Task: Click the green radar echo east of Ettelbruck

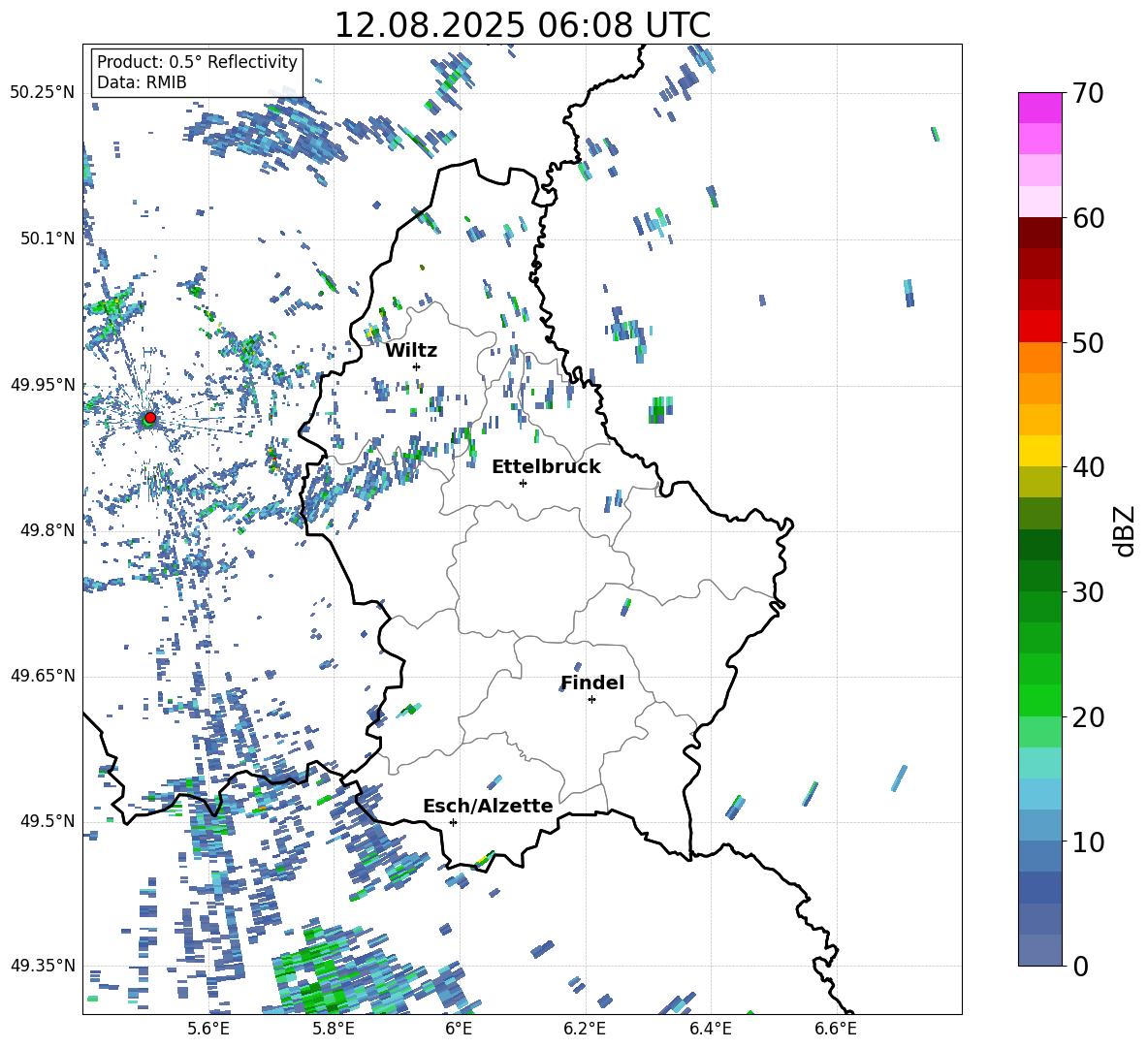Action: click(660, 410)
